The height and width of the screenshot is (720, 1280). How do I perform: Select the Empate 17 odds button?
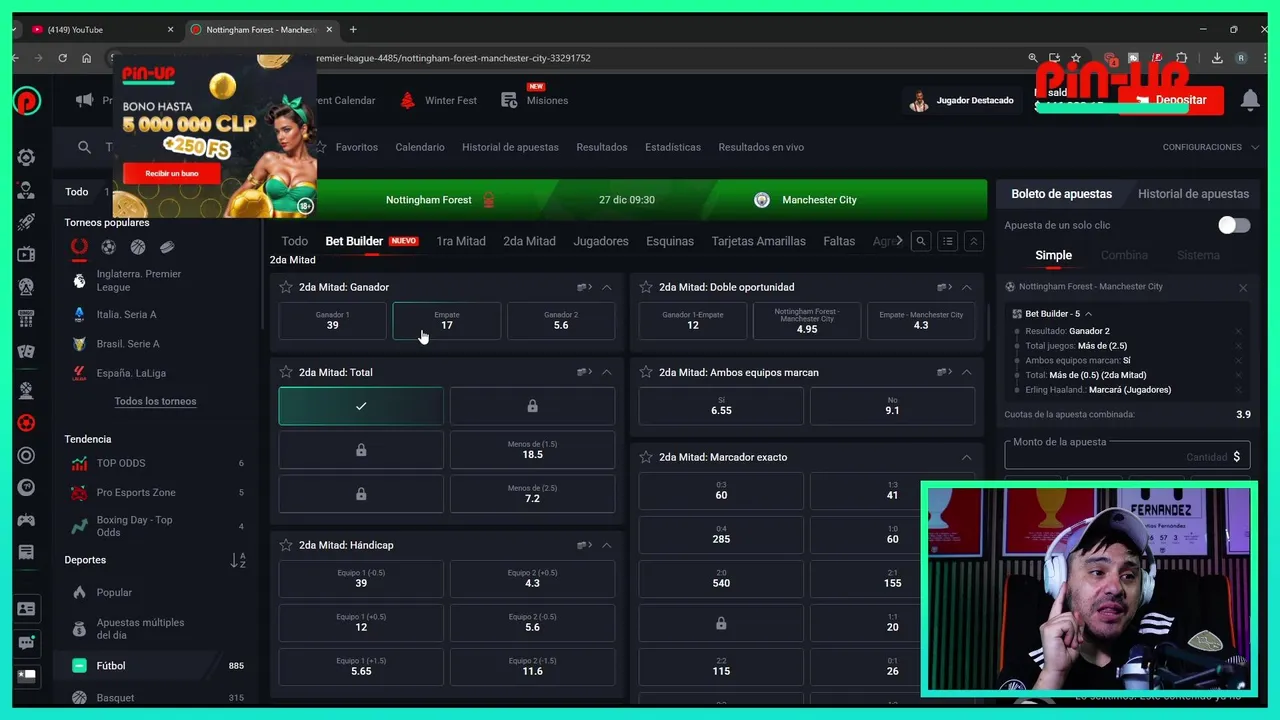[447, 321]
